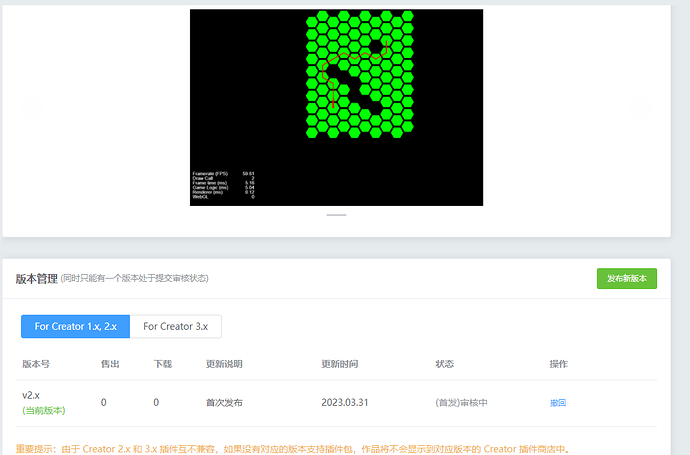The image size is (690, 455).
Task: Open the hexagon grid preview screenshot
Action: tap(336, 107)
